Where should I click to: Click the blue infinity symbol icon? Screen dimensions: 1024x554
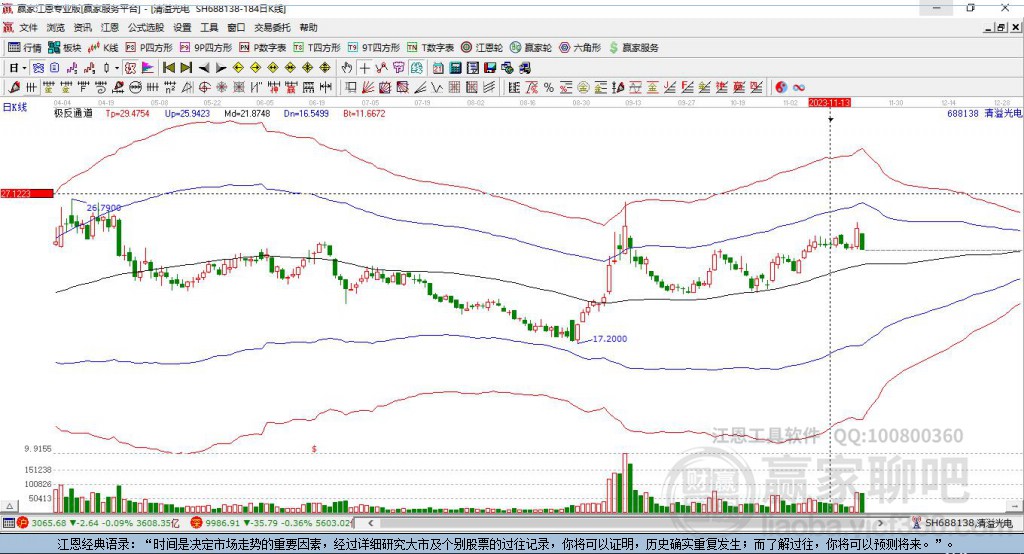799,88
